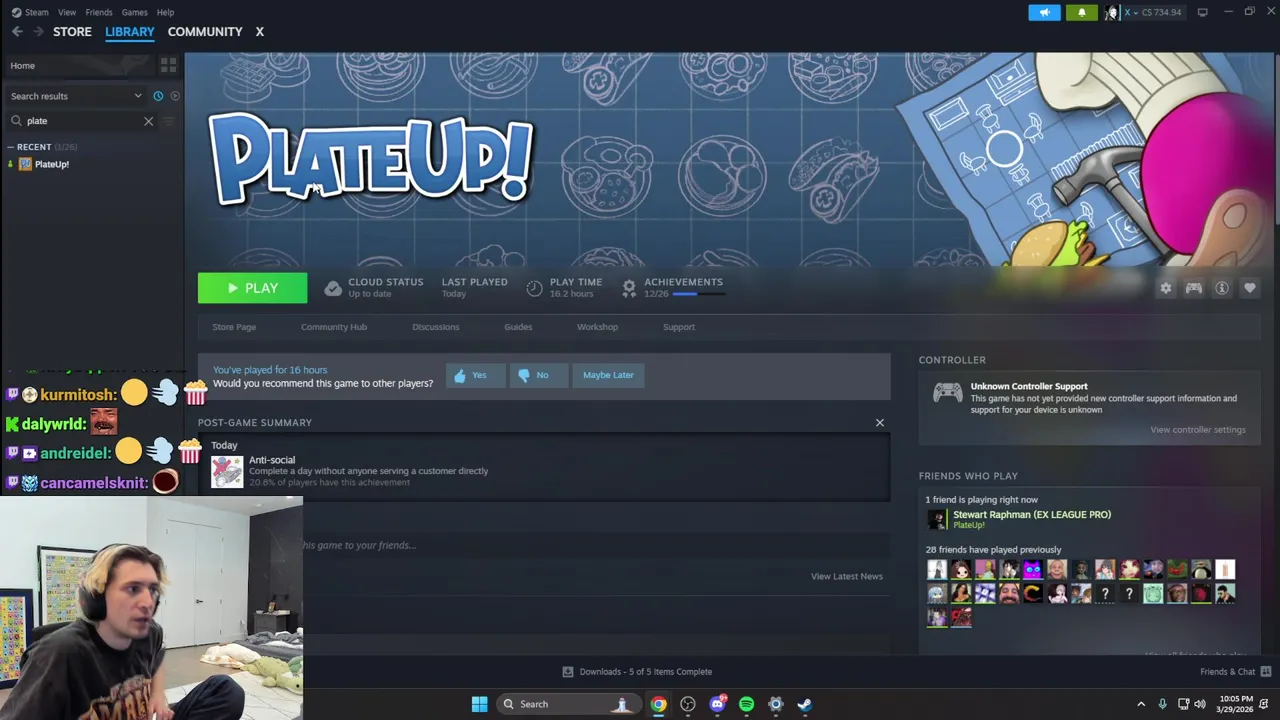1280x720 pixels.
Task: Open Search results collection dropdown
Action: [x=76, y=96]
